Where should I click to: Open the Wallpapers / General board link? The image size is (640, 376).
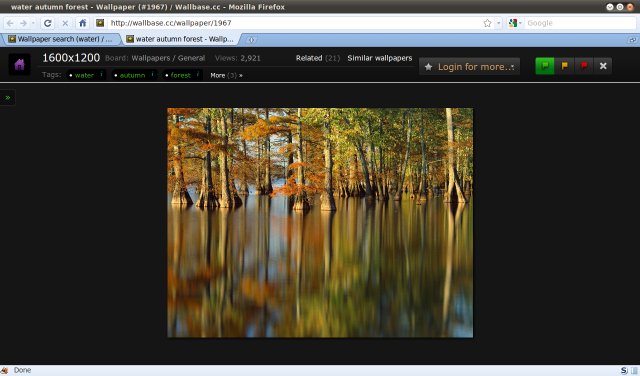coord(168,58)
